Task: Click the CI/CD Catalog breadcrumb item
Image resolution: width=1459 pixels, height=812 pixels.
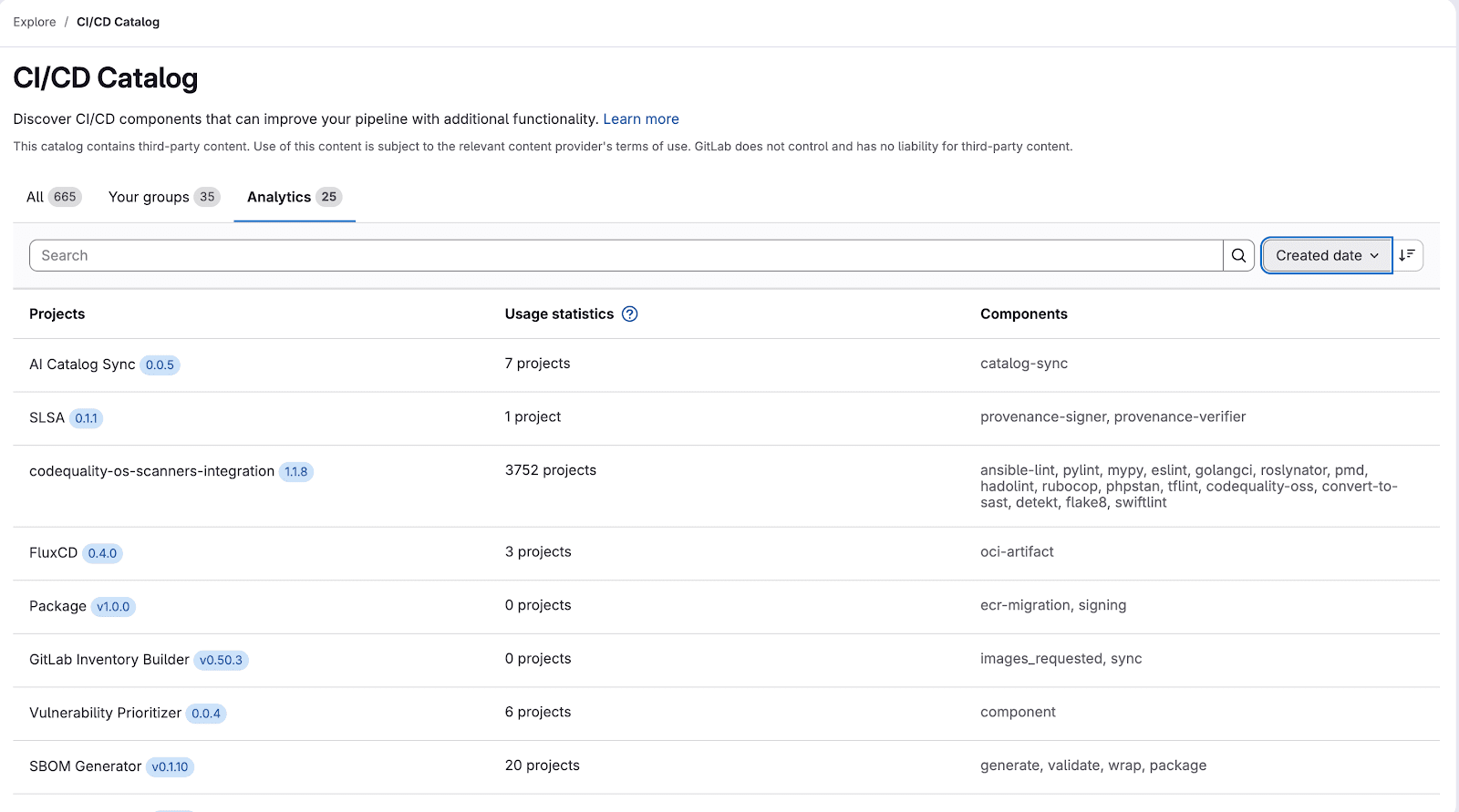Action: click(118, 22)
